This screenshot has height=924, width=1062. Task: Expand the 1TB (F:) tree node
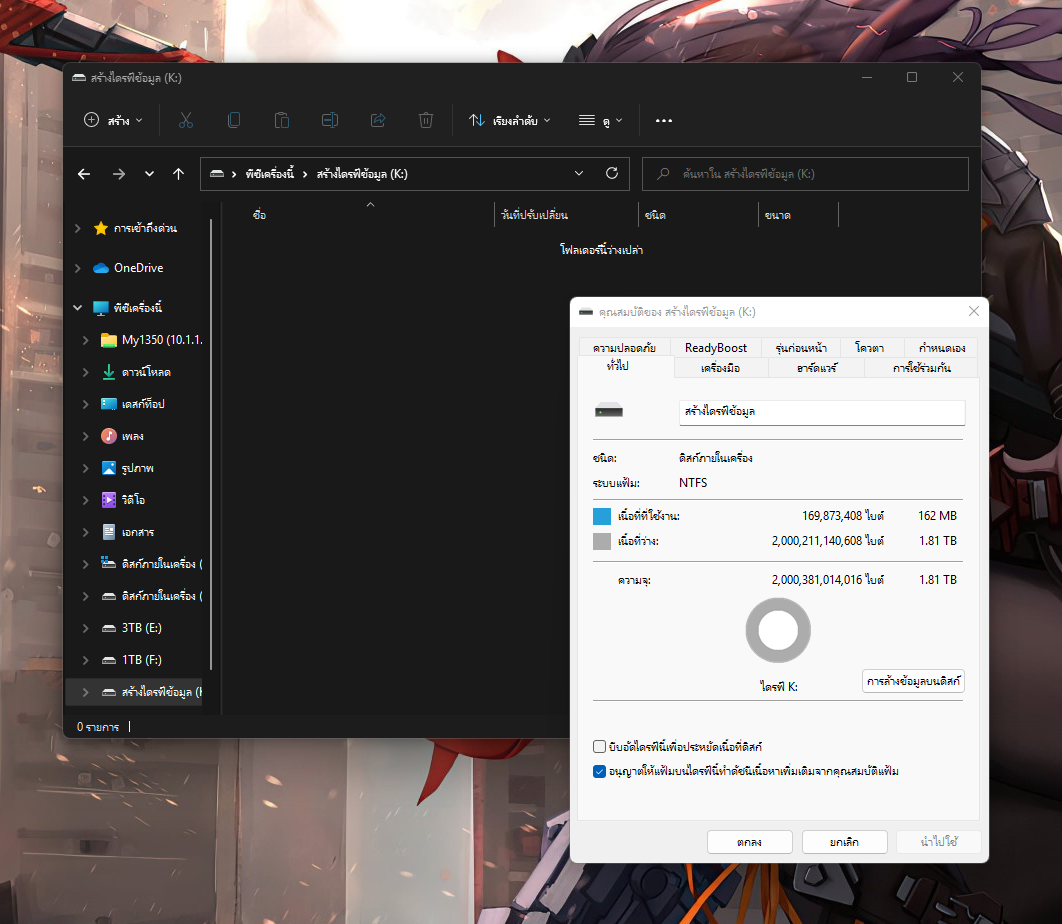click(86, 660)
